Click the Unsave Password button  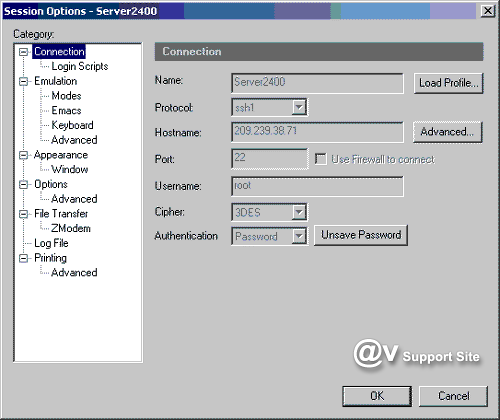pos(361,235)
